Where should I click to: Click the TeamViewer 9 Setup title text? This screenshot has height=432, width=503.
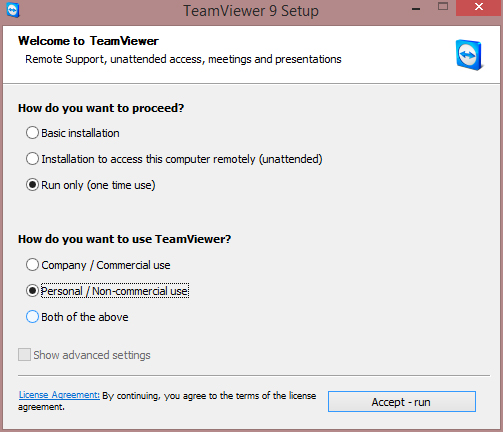pos(251,11)
